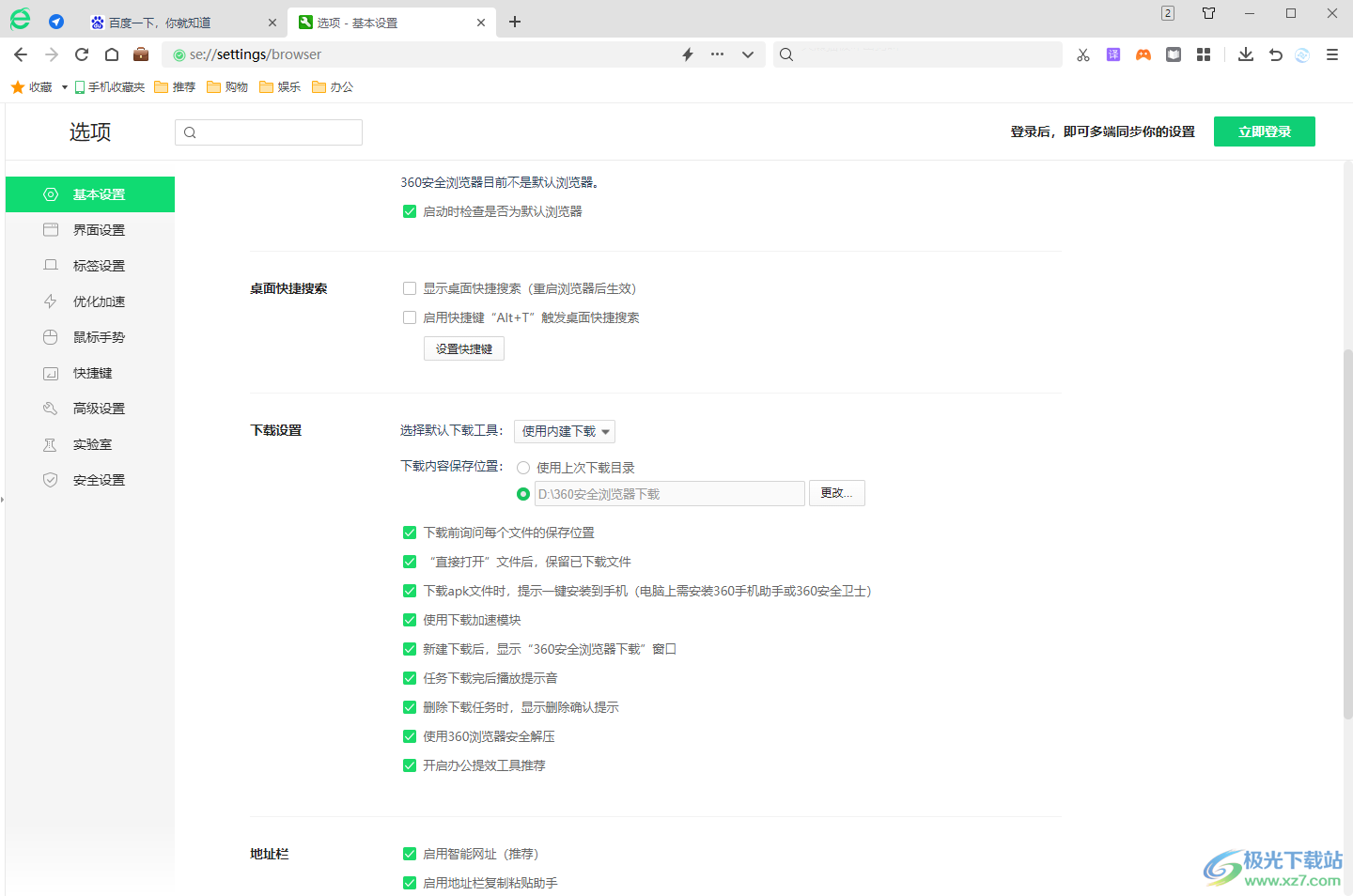Open the 购物 bookmark folder
Image resolution: width=1353 pixels, height=896 pixels.
point(227,87)
